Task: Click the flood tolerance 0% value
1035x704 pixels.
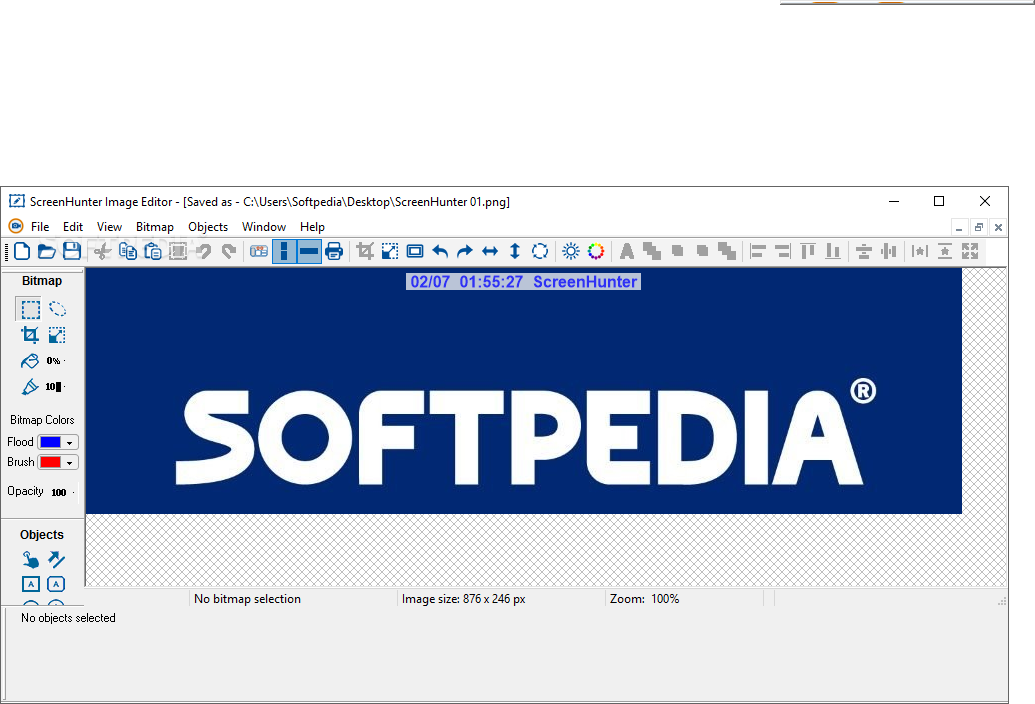Action: 53,361
